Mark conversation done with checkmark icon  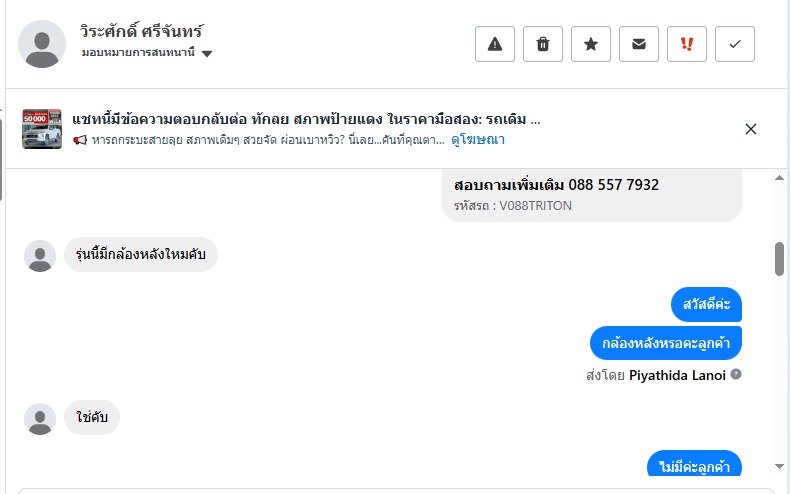pos(735,44)
